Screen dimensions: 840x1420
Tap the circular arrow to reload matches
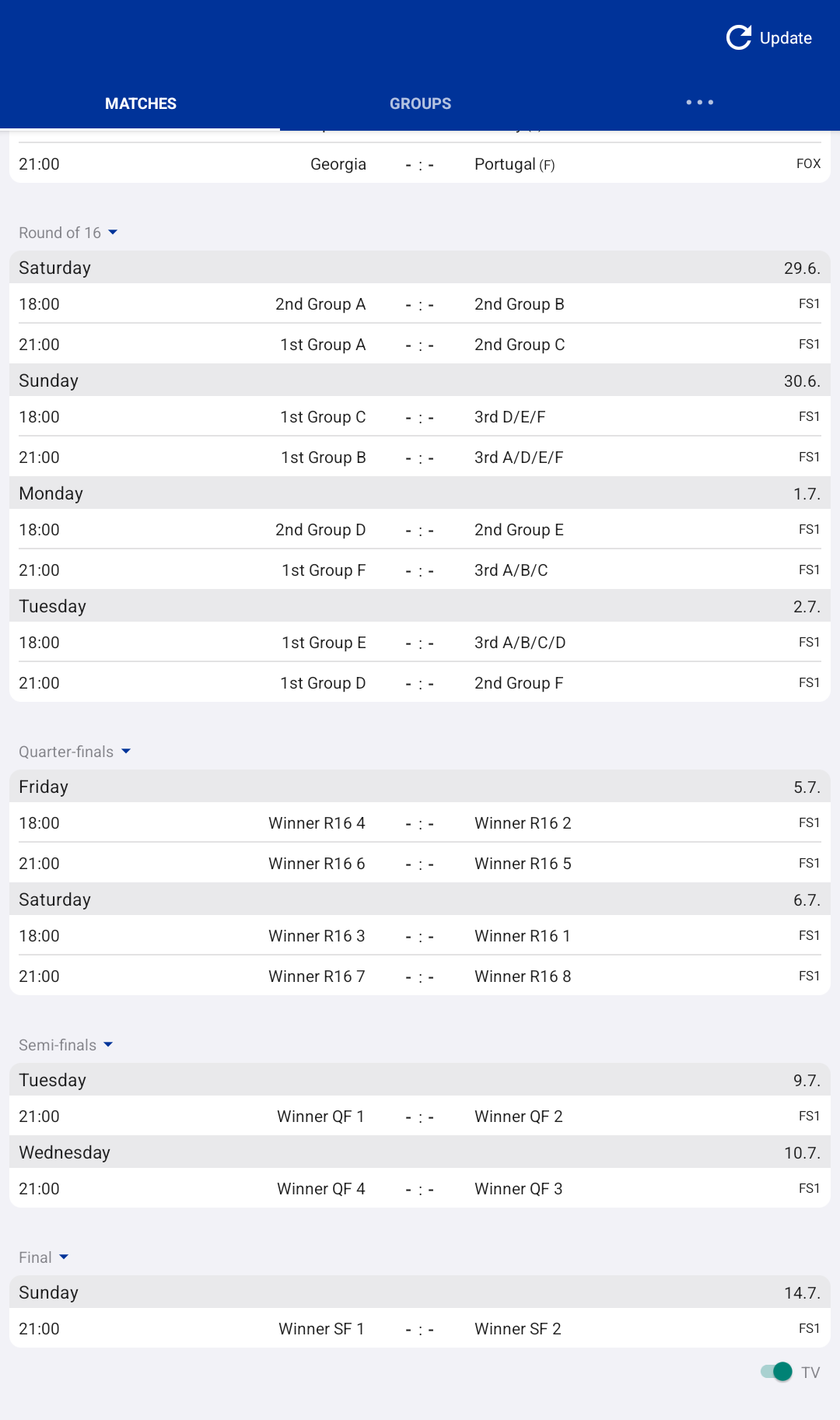[x=738, y=37]
